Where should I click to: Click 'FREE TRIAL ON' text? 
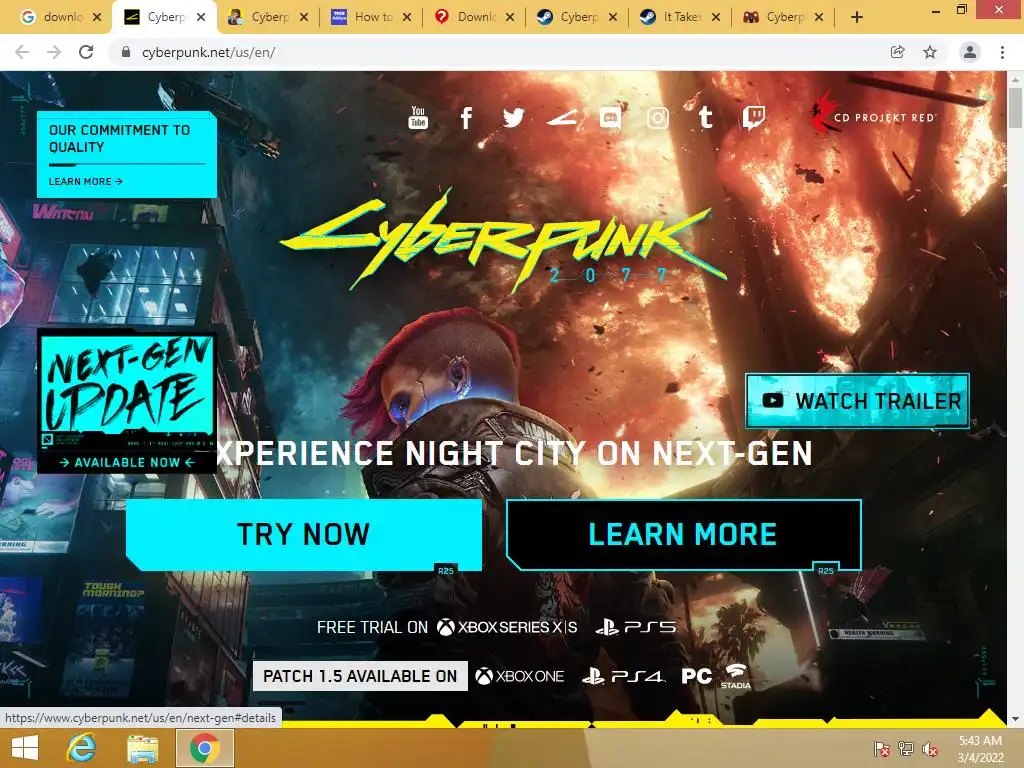click(372, 628)
